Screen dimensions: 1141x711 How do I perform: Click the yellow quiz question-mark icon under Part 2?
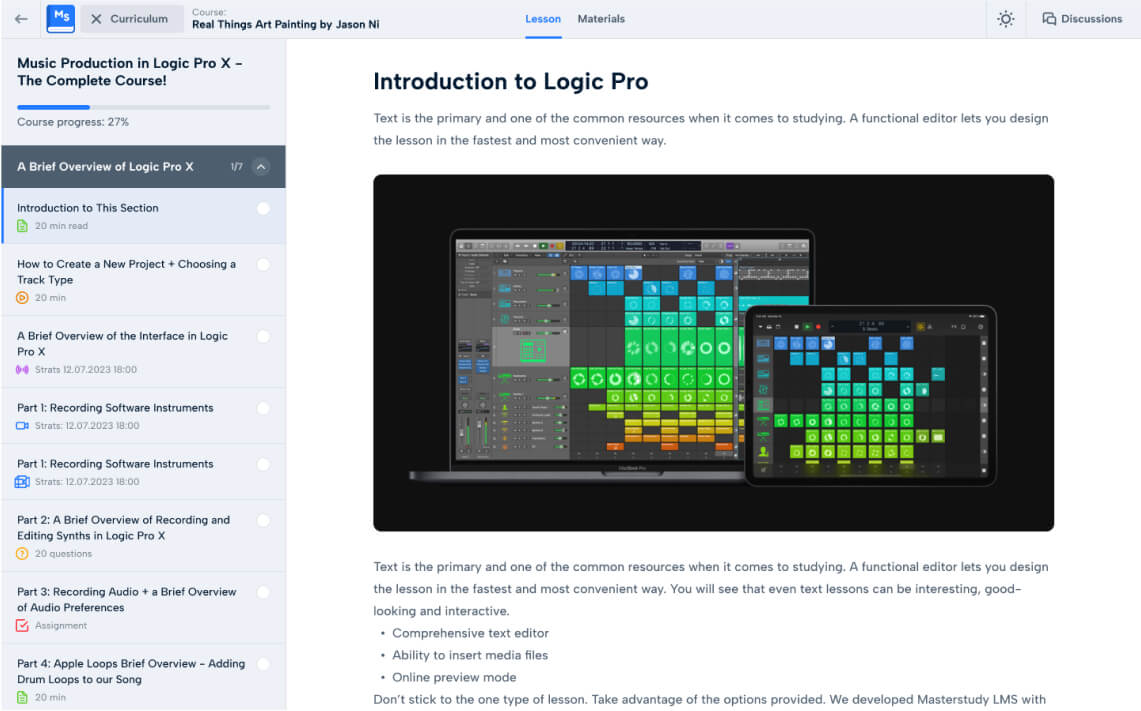pos(23,554)
